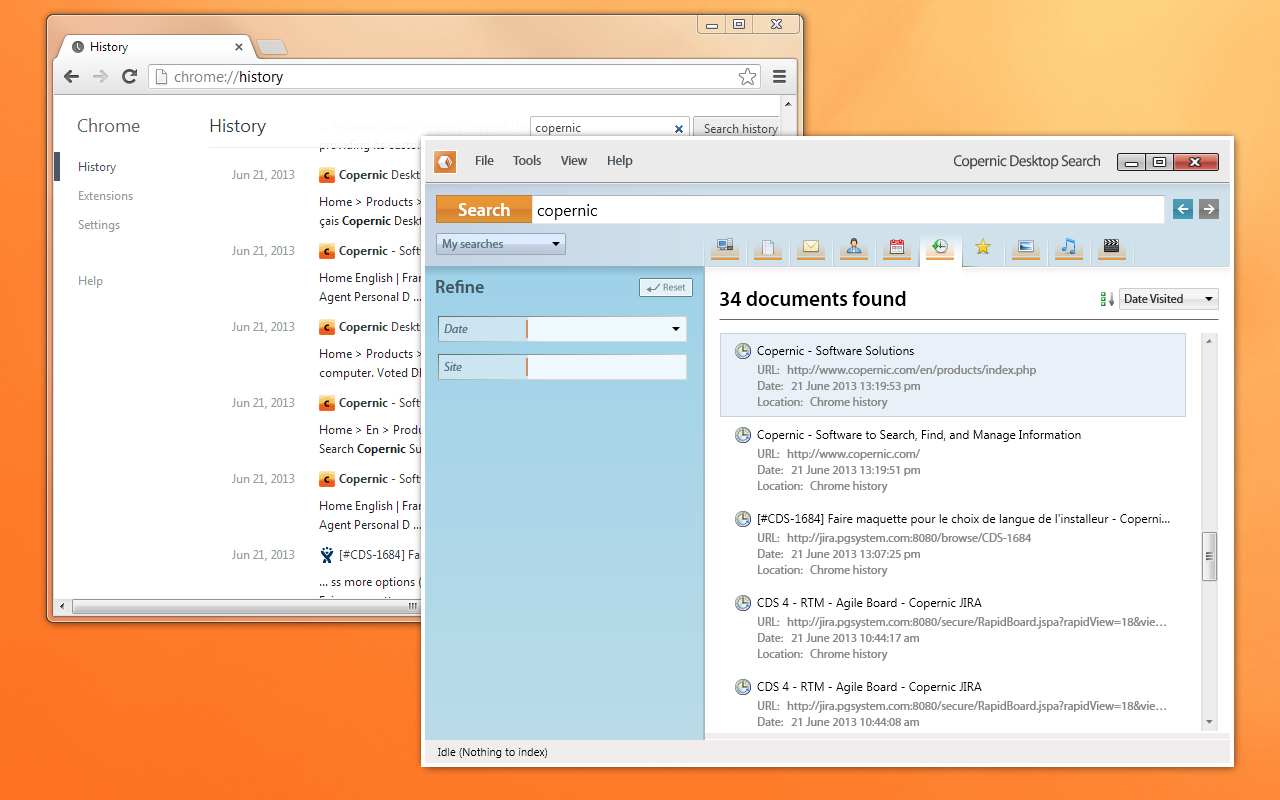The width and height of the screenshot is (1280, 800).
Task: Click URL http://www.copernic.com/en/products/index.php
Action: pos(911,370)
